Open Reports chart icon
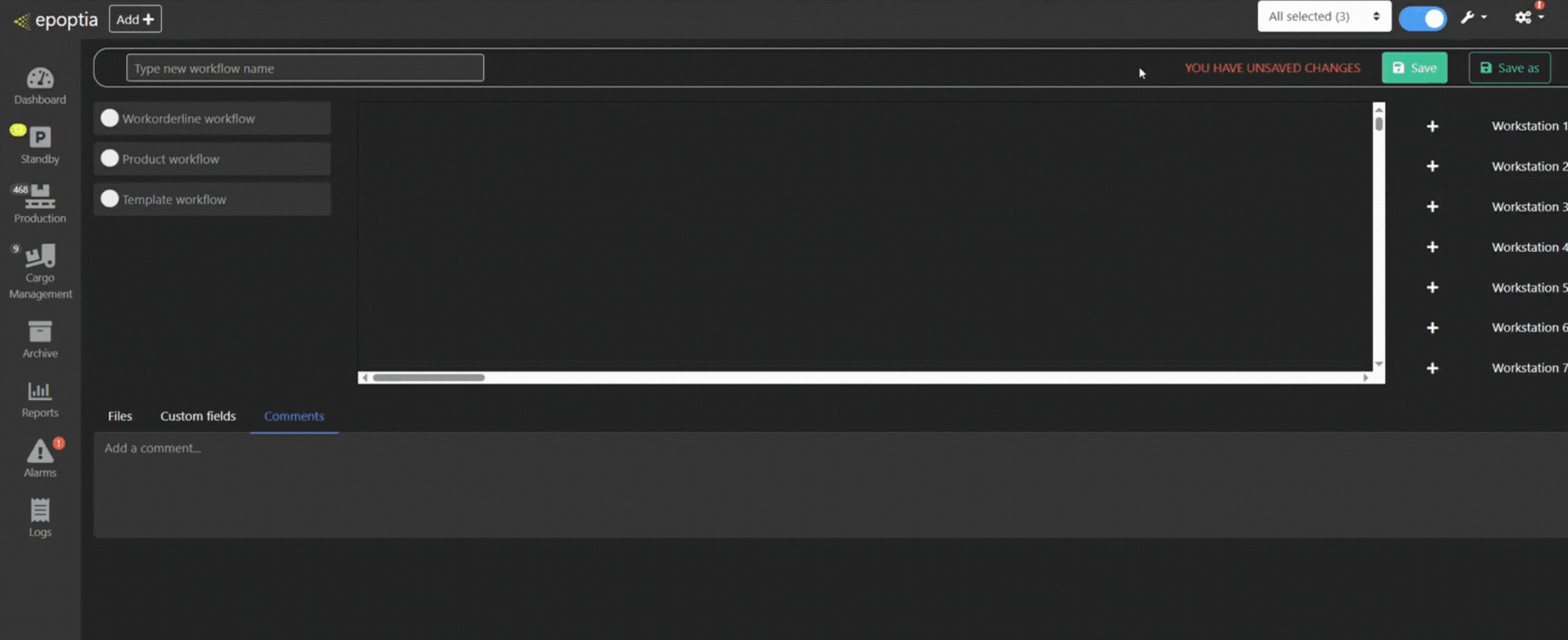 [x=40, y=391]
